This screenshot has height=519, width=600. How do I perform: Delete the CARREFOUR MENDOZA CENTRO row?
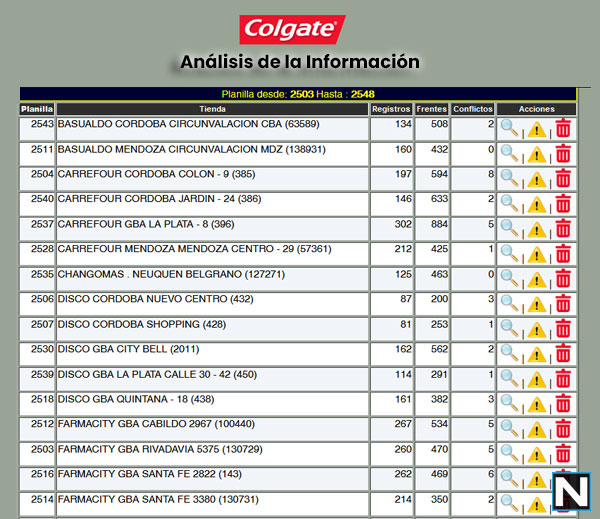pos(563,253)
